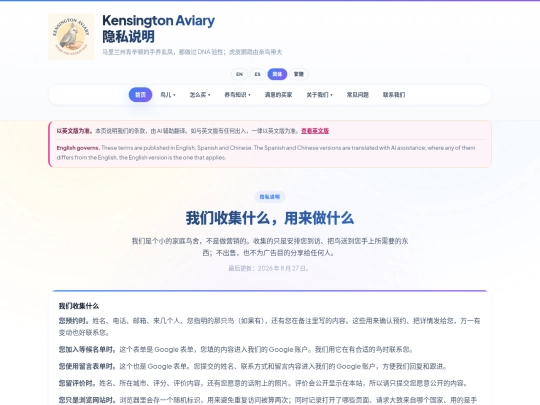Click the English governs. bold text
540x405 pixels.
coord(78,148)
